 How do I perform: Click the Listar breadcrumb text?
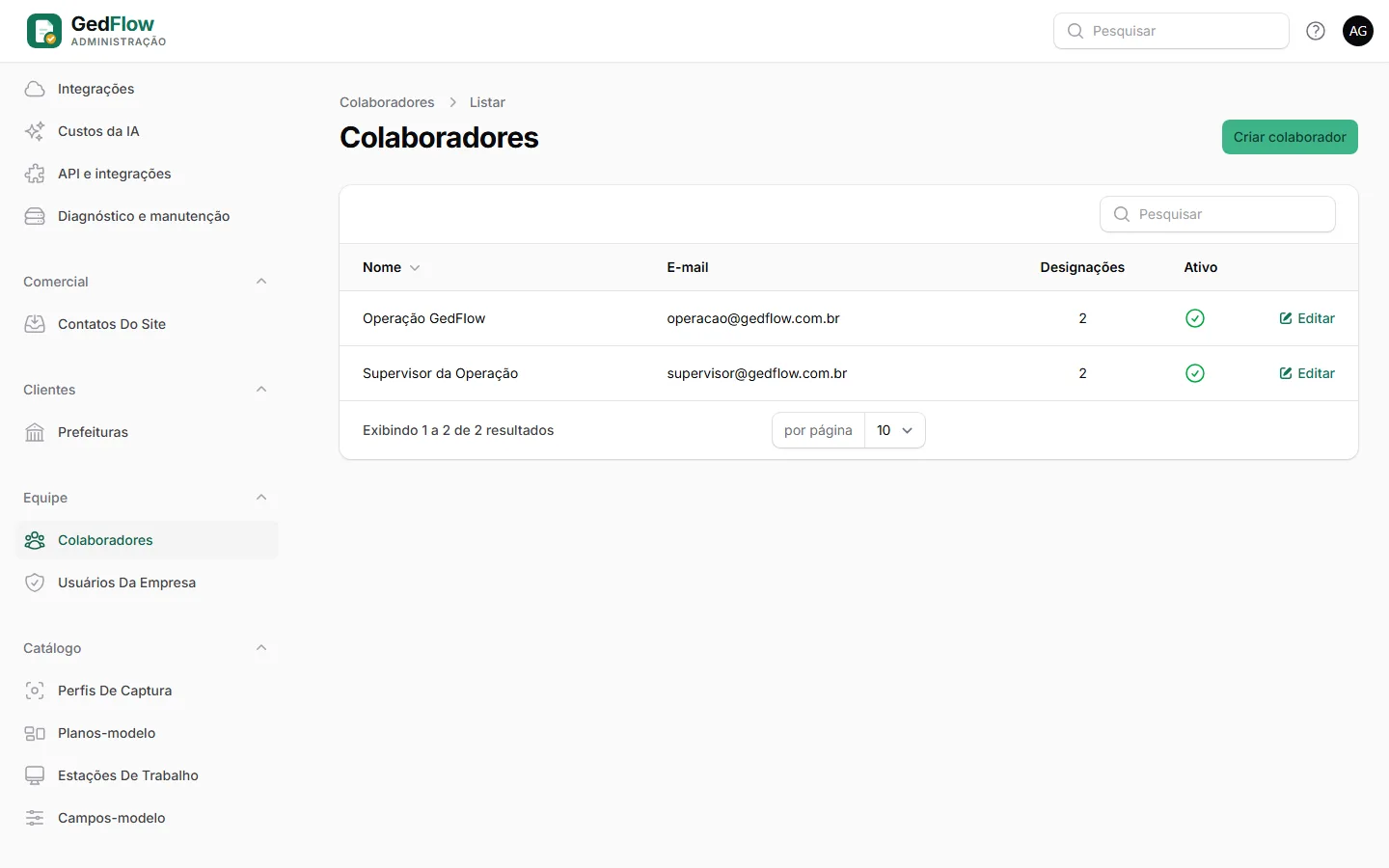coord(487,102)
